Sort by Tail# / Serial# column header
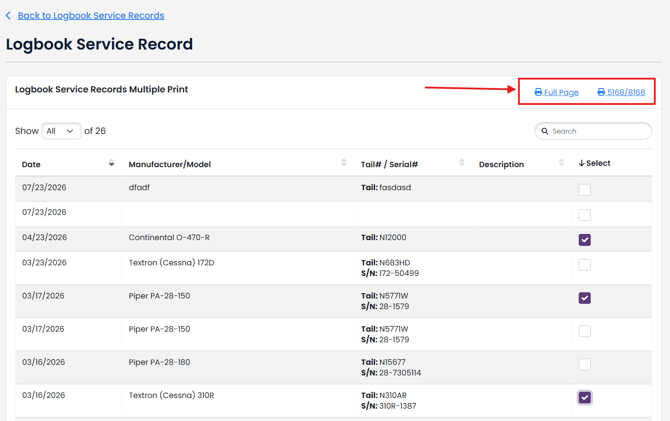The image size is (670, 421). point(389,164)
